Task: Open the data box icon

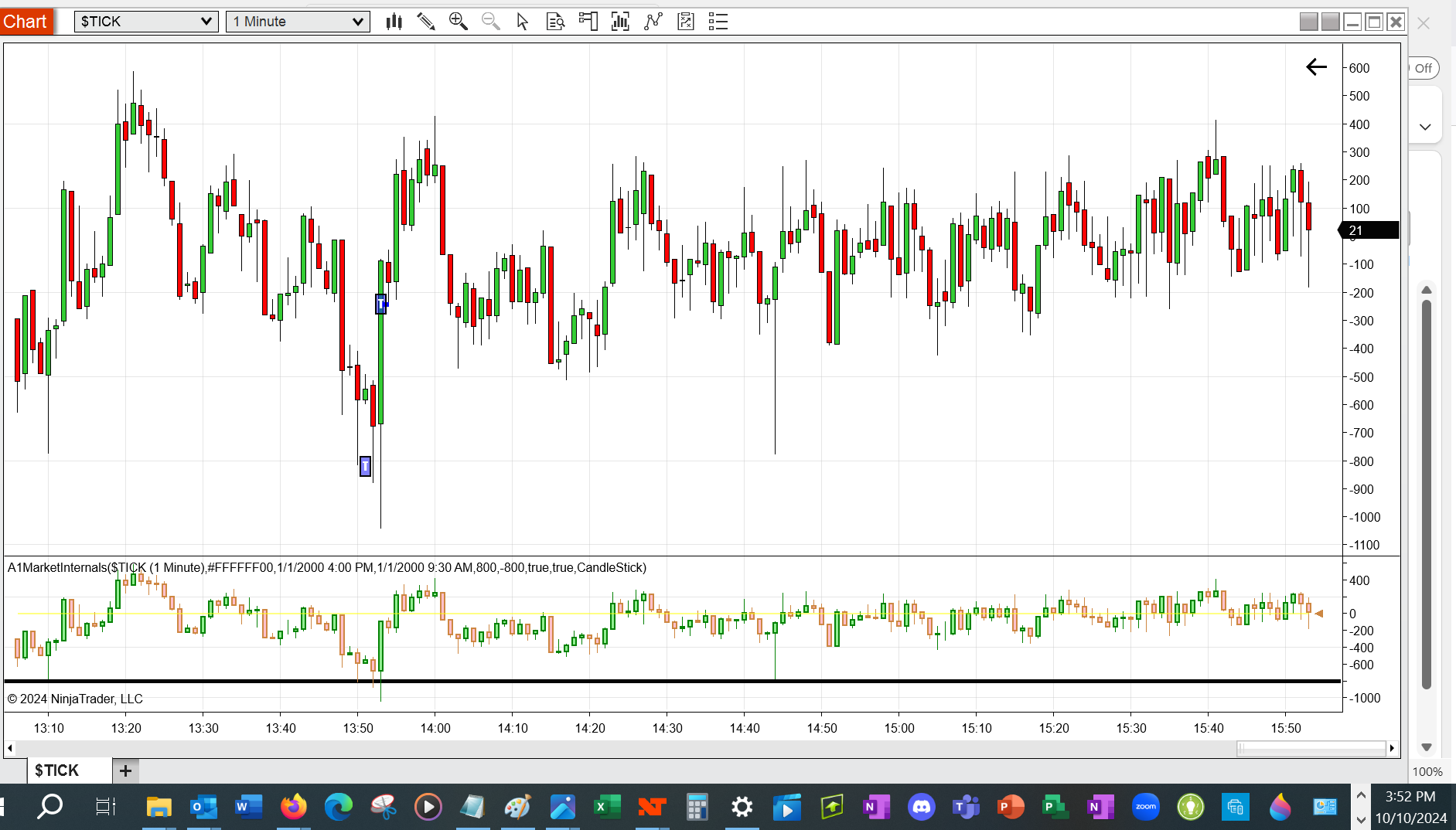Action: click(555, 22)
